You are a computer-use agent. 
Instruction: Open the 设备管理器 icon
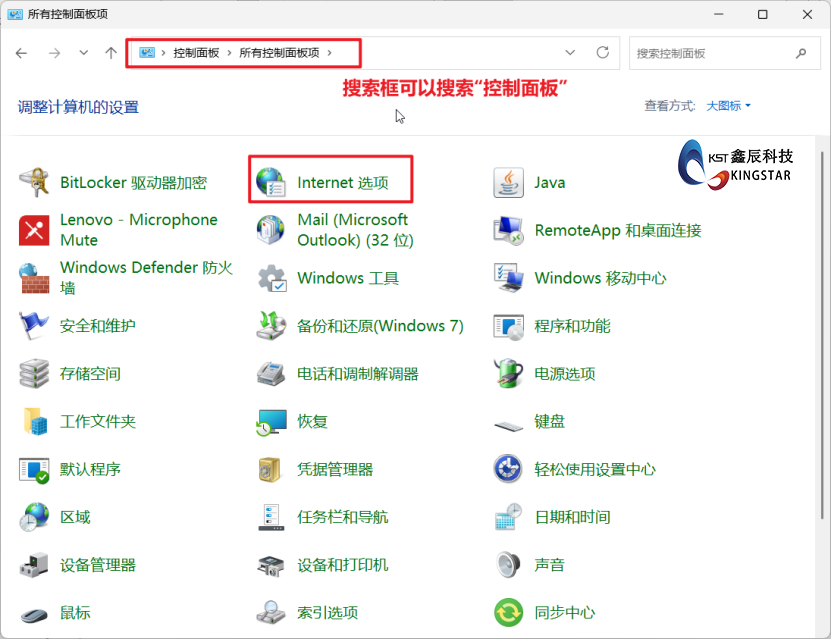(35, 565)
